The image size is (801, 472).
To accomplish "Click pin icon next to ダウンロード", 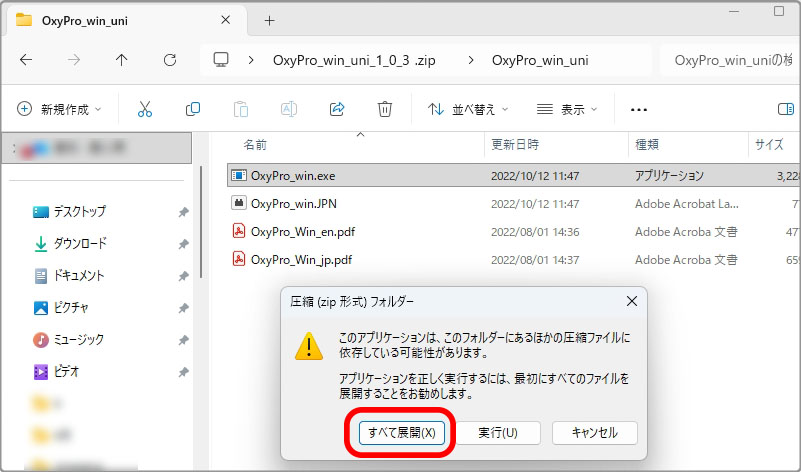I will click(x=183, y=244).
